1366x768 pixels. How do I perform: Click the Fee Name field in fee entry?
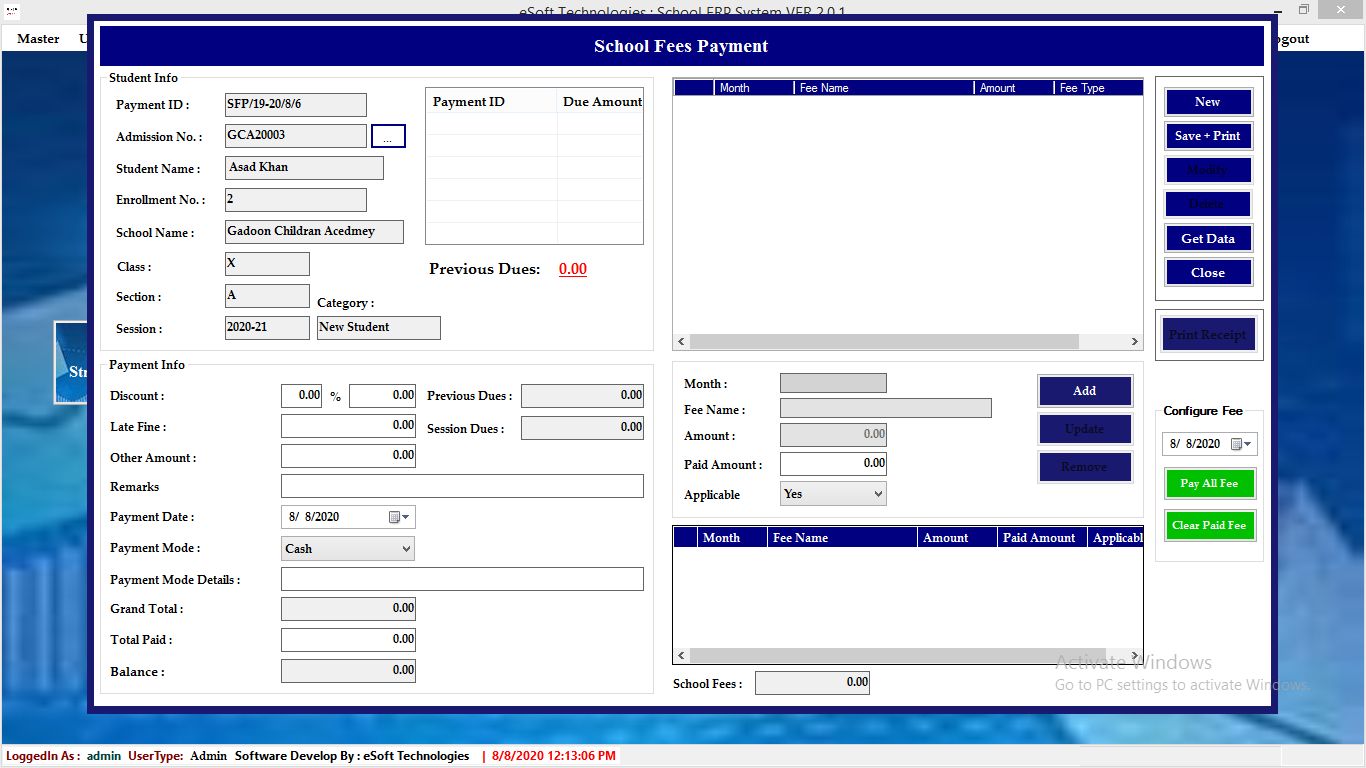886,408
